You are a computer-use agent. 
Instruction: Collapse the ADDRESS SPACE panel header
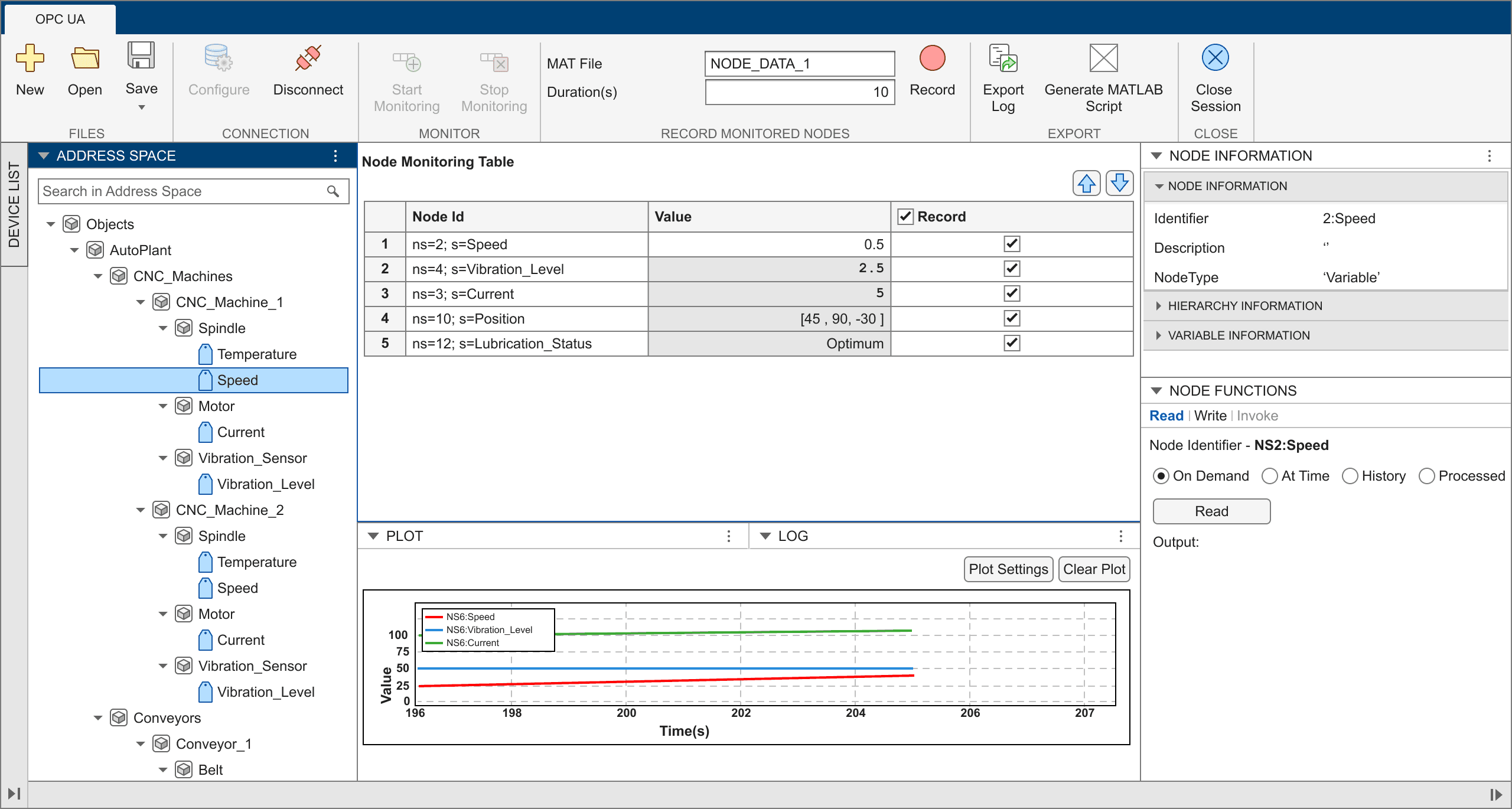pyautogui.click(x=43, y=156)
